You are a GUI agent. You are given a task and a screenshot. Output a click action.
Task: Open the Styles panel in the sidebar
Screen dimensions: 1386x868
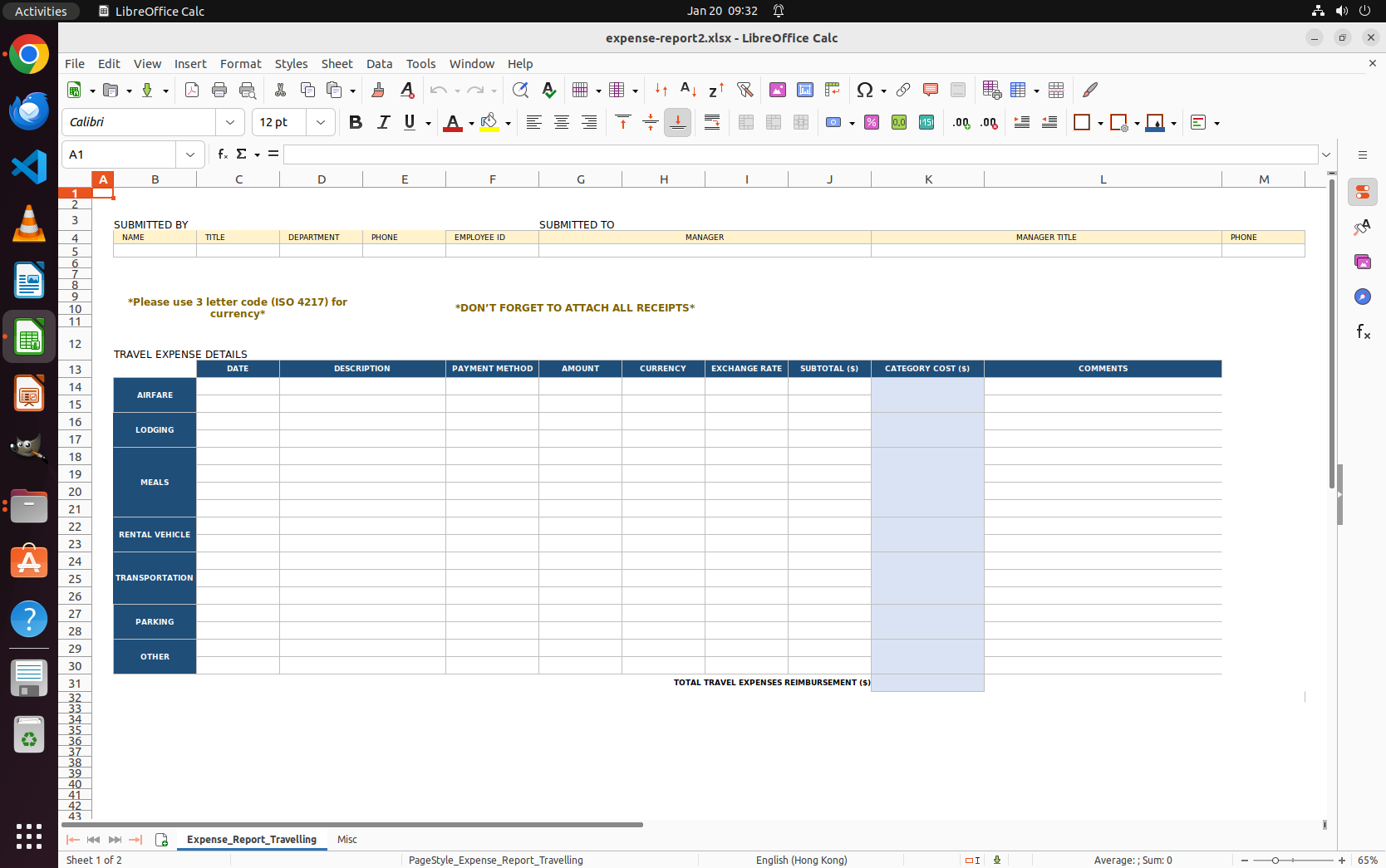click(1363, 227)
